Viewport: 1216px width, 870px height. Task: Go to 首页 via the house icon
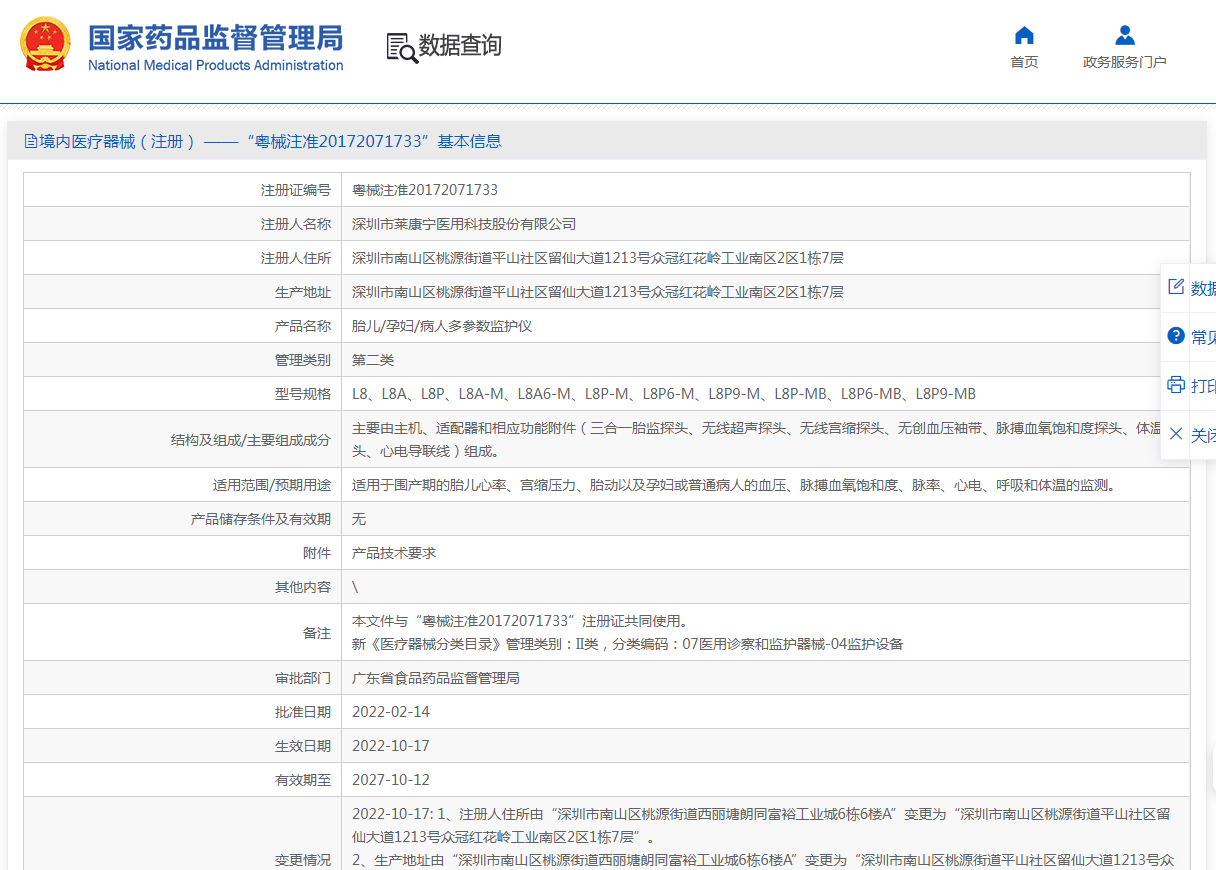[1024, 36]
